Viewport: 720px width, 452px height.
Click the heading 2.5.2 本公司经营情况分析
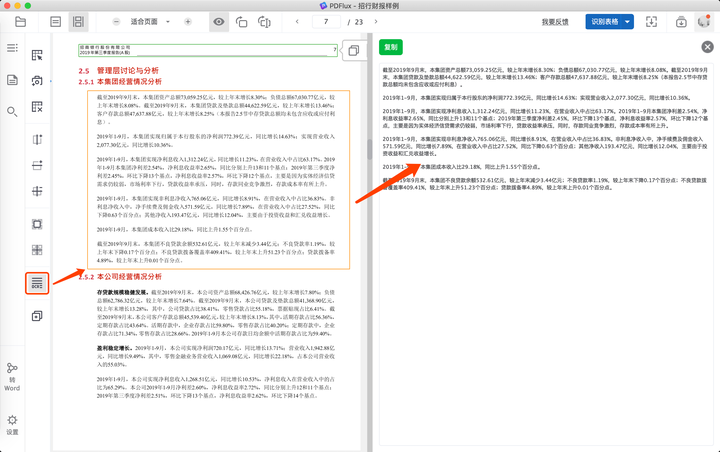coord(120,277)
